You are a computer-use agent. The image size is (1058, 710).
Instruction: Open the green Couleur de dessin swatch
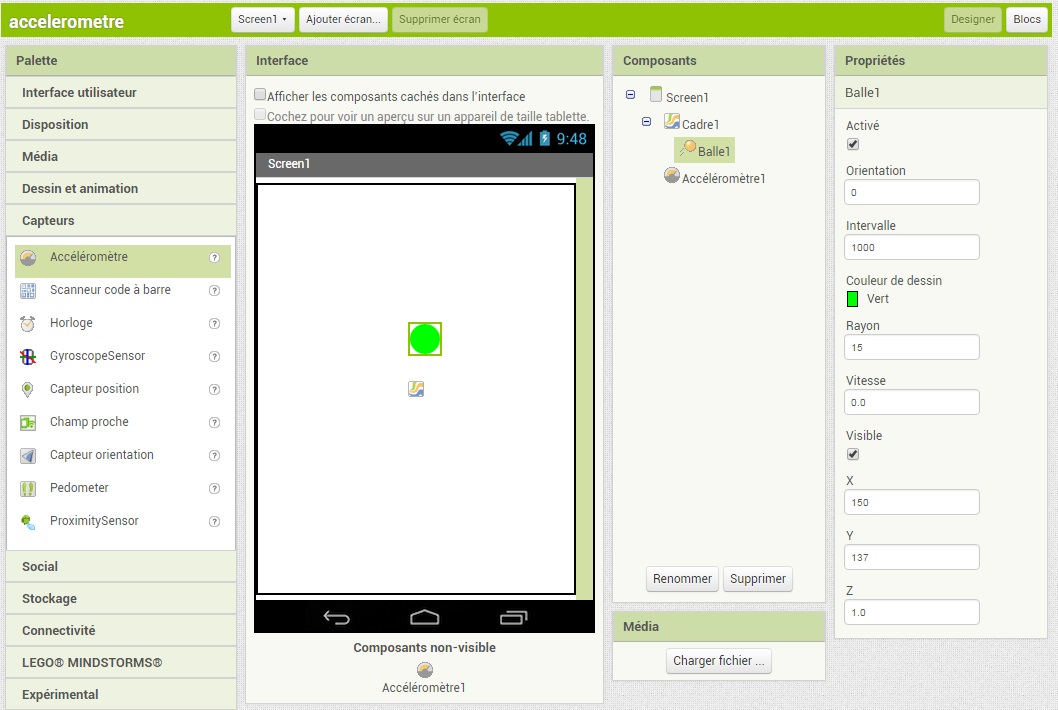tap(852, 299)
